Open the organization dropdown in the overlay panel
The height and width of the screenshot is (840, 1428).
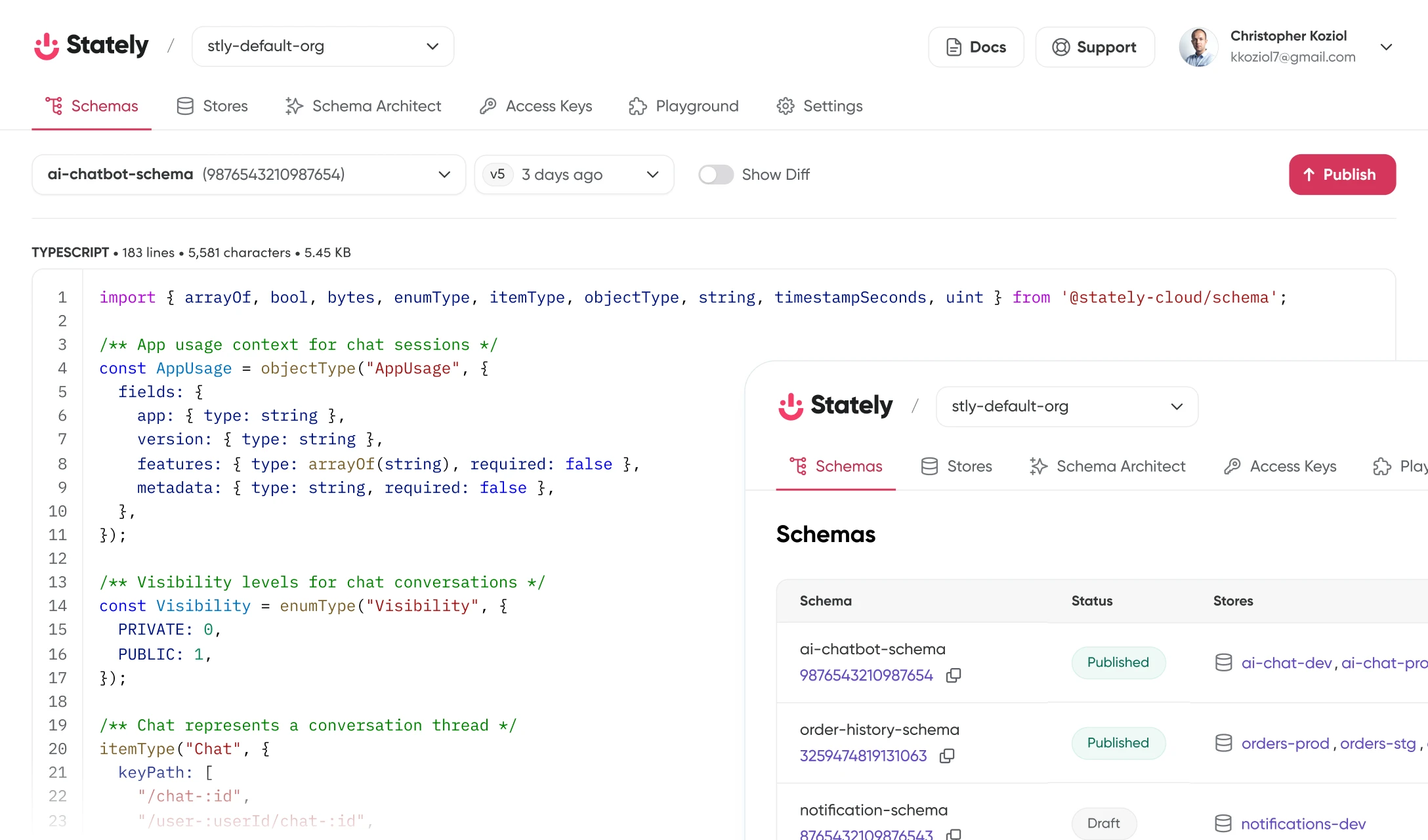1067,407
